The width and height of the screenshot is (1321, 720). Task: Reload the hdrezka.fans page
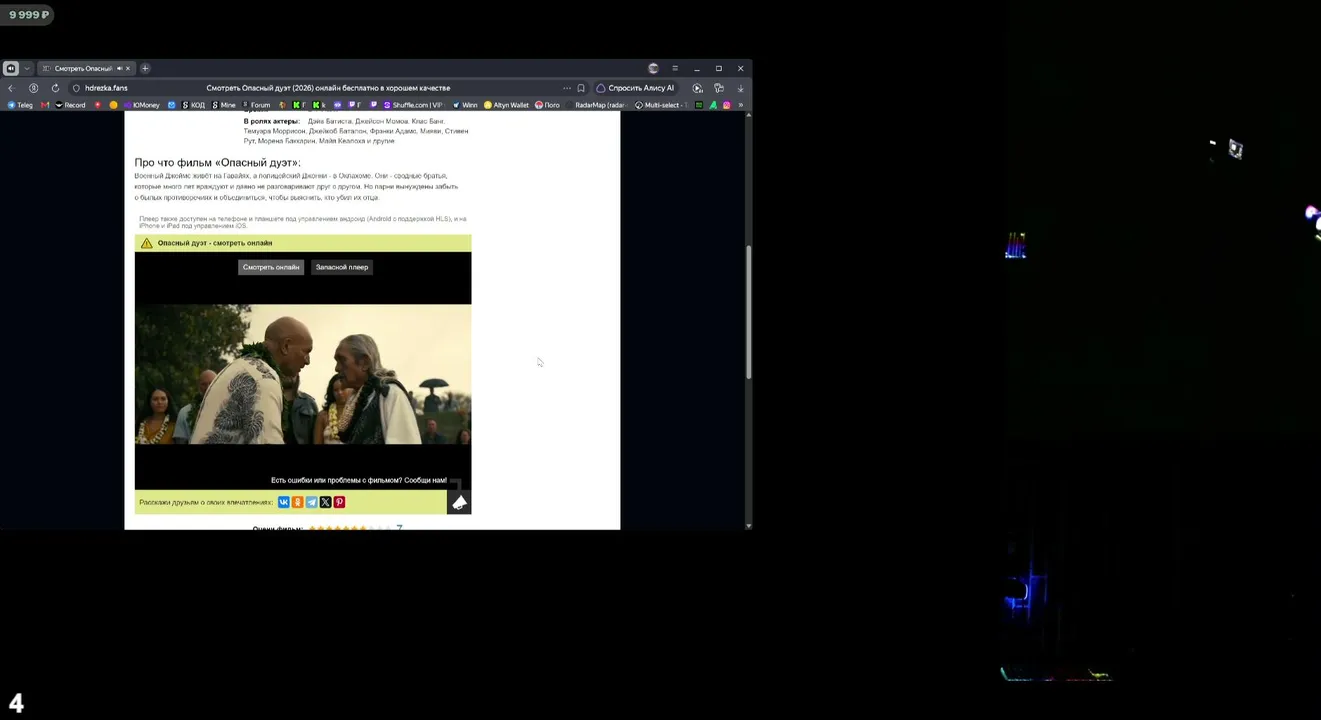[x=55, y=88]
